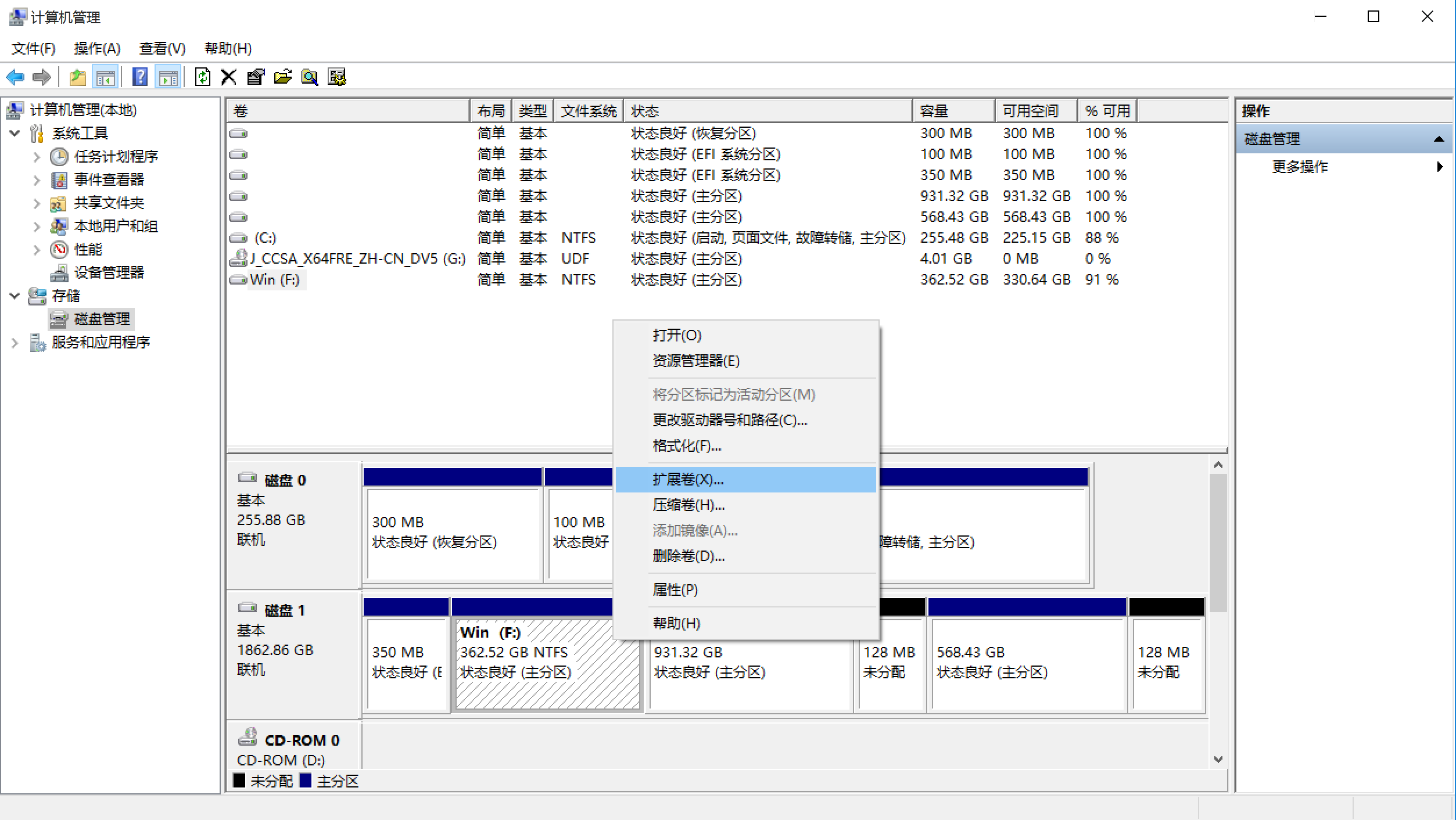The image size is (1456, 820).
Task: Click the Open folder toolbar icon
Action: [x=283, y=77]
